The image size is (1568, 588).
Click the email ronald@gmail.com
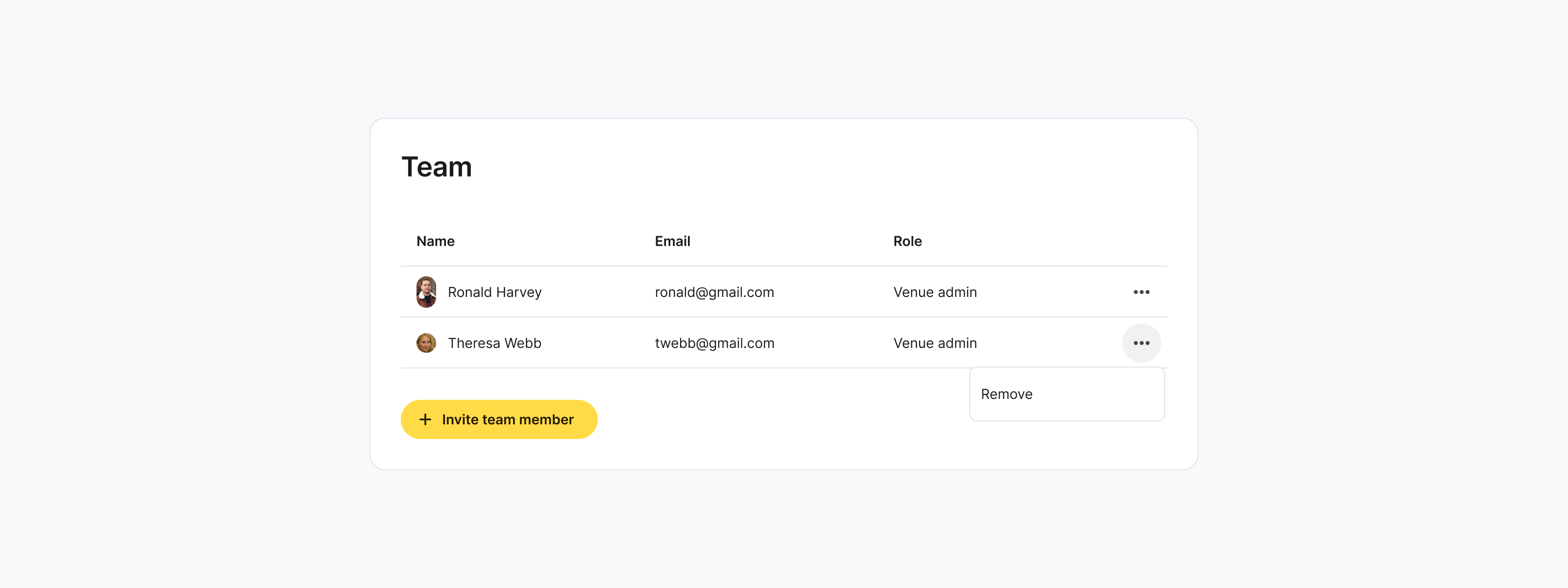click(714, 292)
